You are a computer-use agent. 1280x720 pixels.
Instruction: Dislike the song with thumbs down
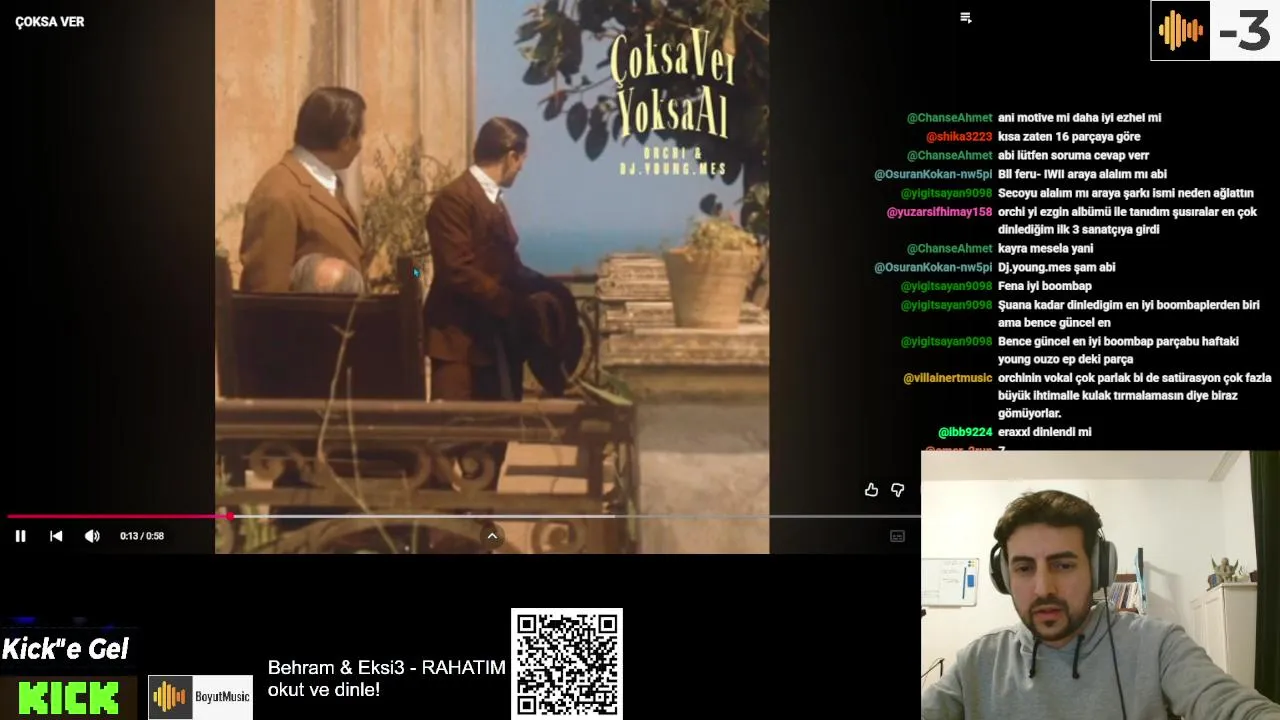point(897,490)
